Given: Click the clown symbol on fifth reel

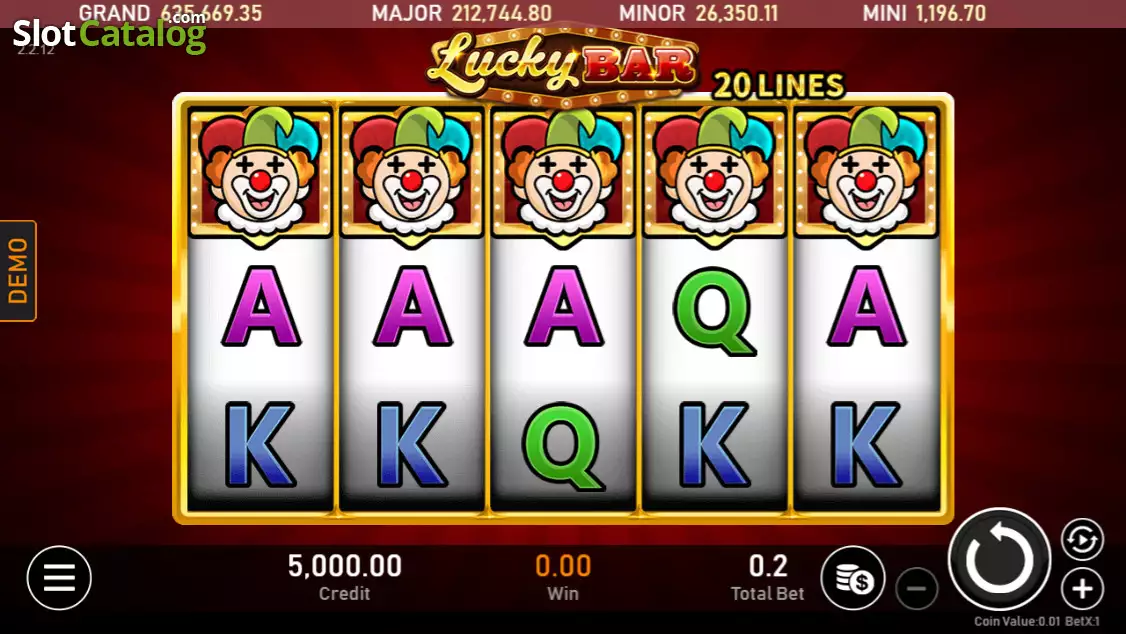Looking at the screenshot, I should (866, 174).
